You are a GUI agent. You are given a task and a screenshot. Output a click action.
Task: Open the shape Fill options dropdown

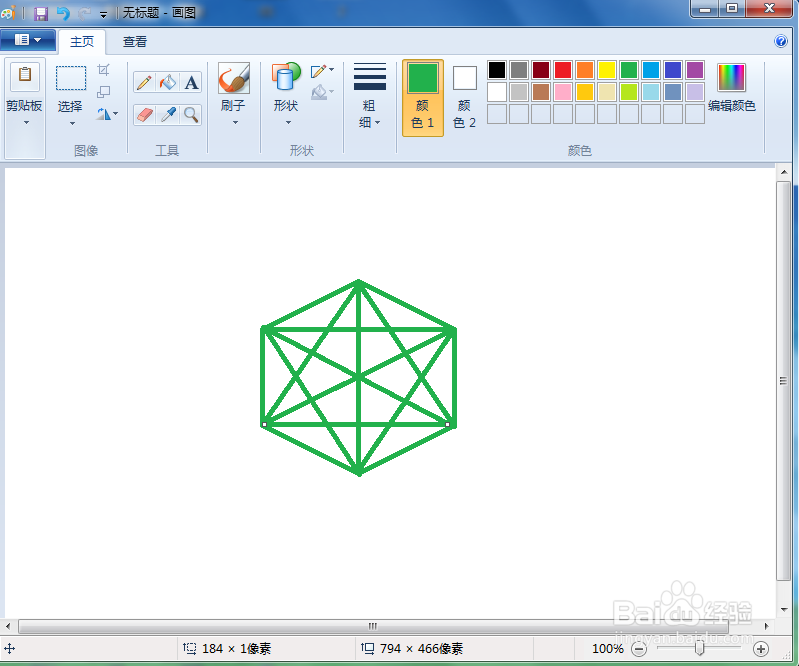[x=323, y=92]
